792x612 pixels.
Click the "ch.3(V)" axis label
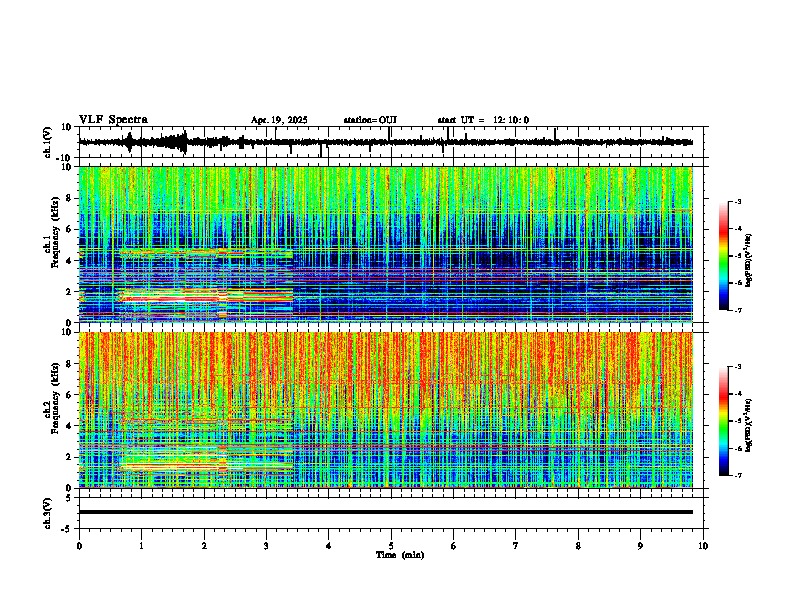48,513
